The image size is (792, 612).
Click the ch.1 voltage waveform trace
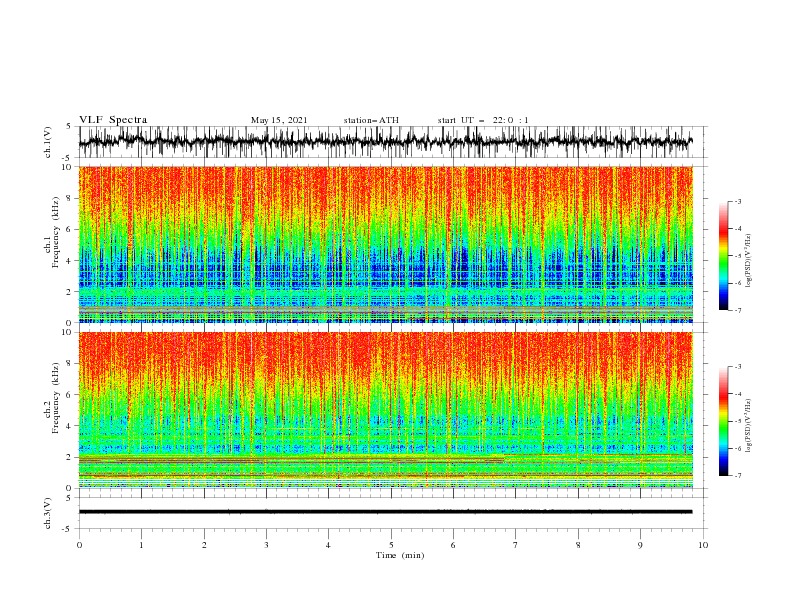click(x=385, y=141)
